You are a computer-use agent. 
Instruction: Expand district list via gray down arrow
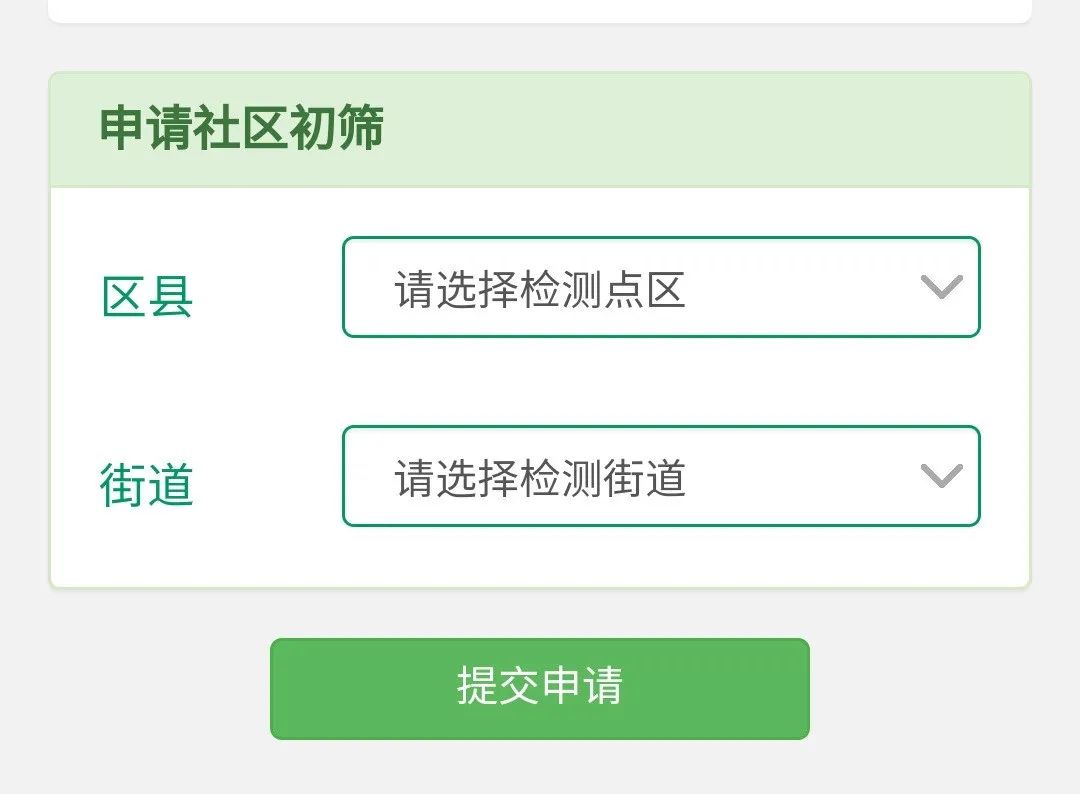pos(942,286)
